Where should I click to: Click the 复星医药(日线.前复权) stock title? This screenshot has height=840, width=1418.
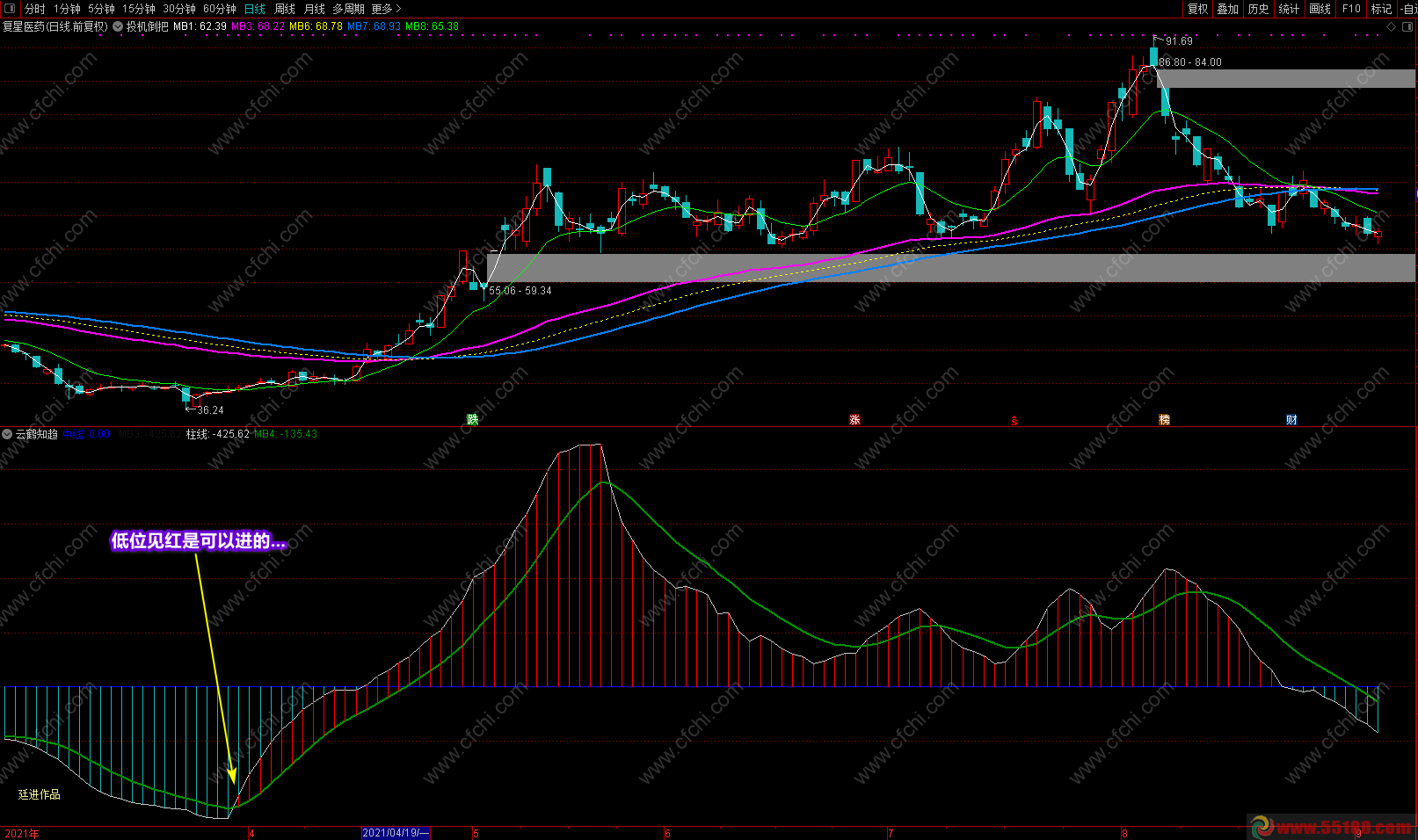pos(55,26)
